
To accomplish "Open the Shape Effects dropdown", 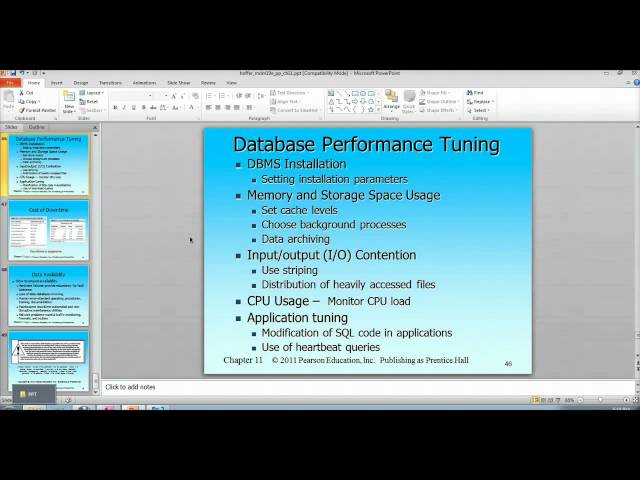I will tap(438, 110).
